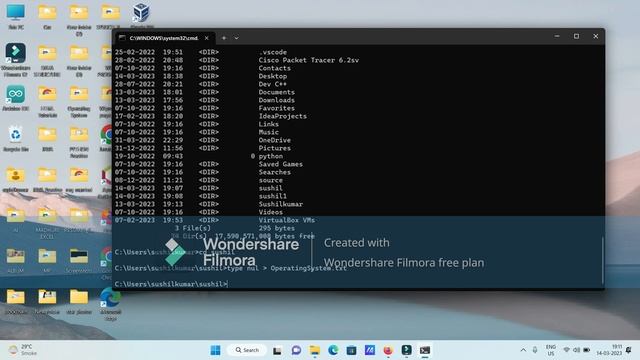640x360 pixels.
Task: Open Wondershare Filmora desktop shortcut
Action: (x=16, y=59)
